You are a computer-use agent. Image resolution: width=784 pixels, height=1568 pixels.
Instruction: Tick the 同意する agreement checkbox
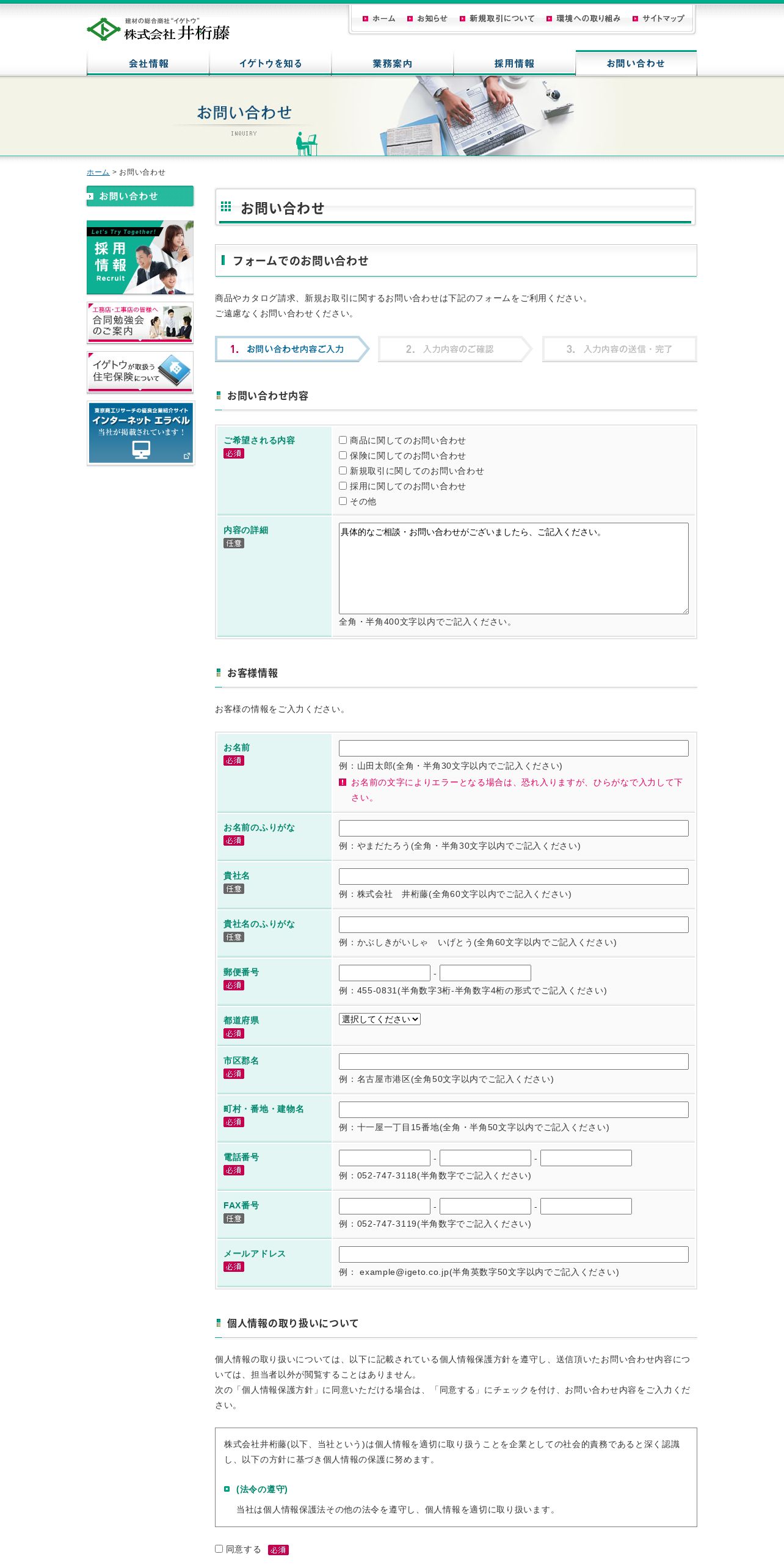coord(219,1549)
